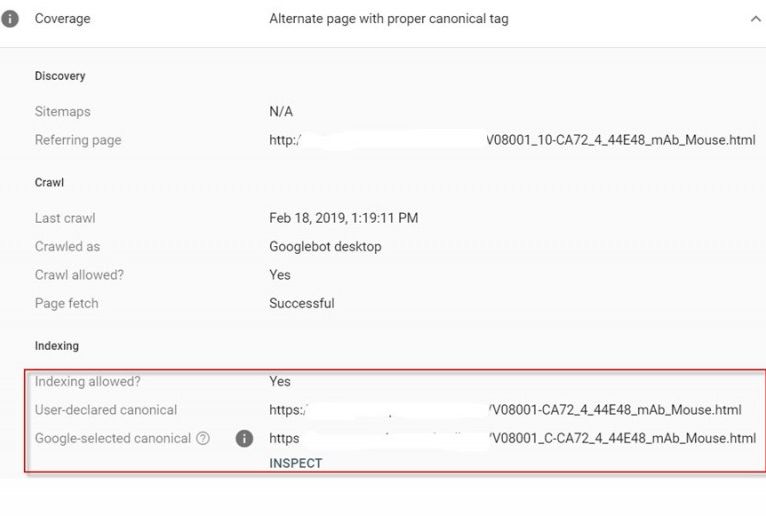The width and height of the screenshot is (766, 516).
Task: Click the Indexing section heading
Action: (56, 346)
